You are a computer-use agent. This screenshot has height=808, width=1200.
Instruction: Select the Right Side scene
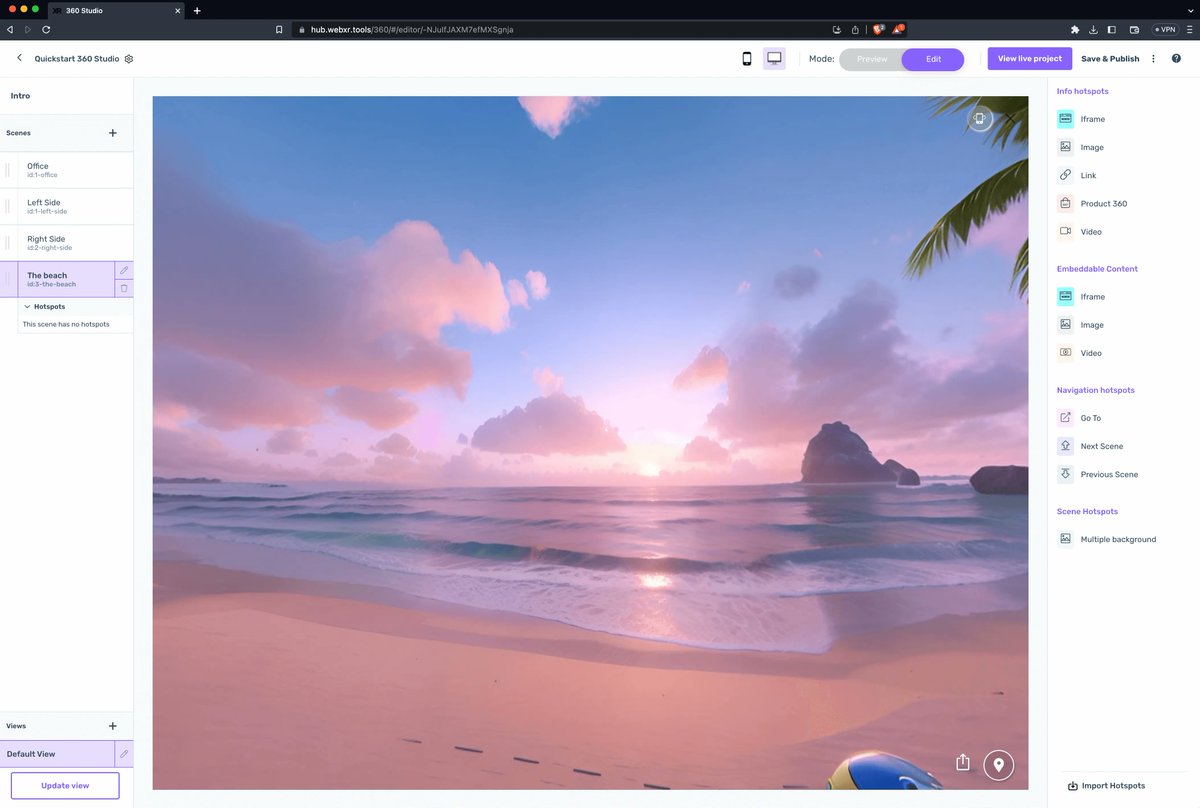pyautogui.click(x=60, y=242)
